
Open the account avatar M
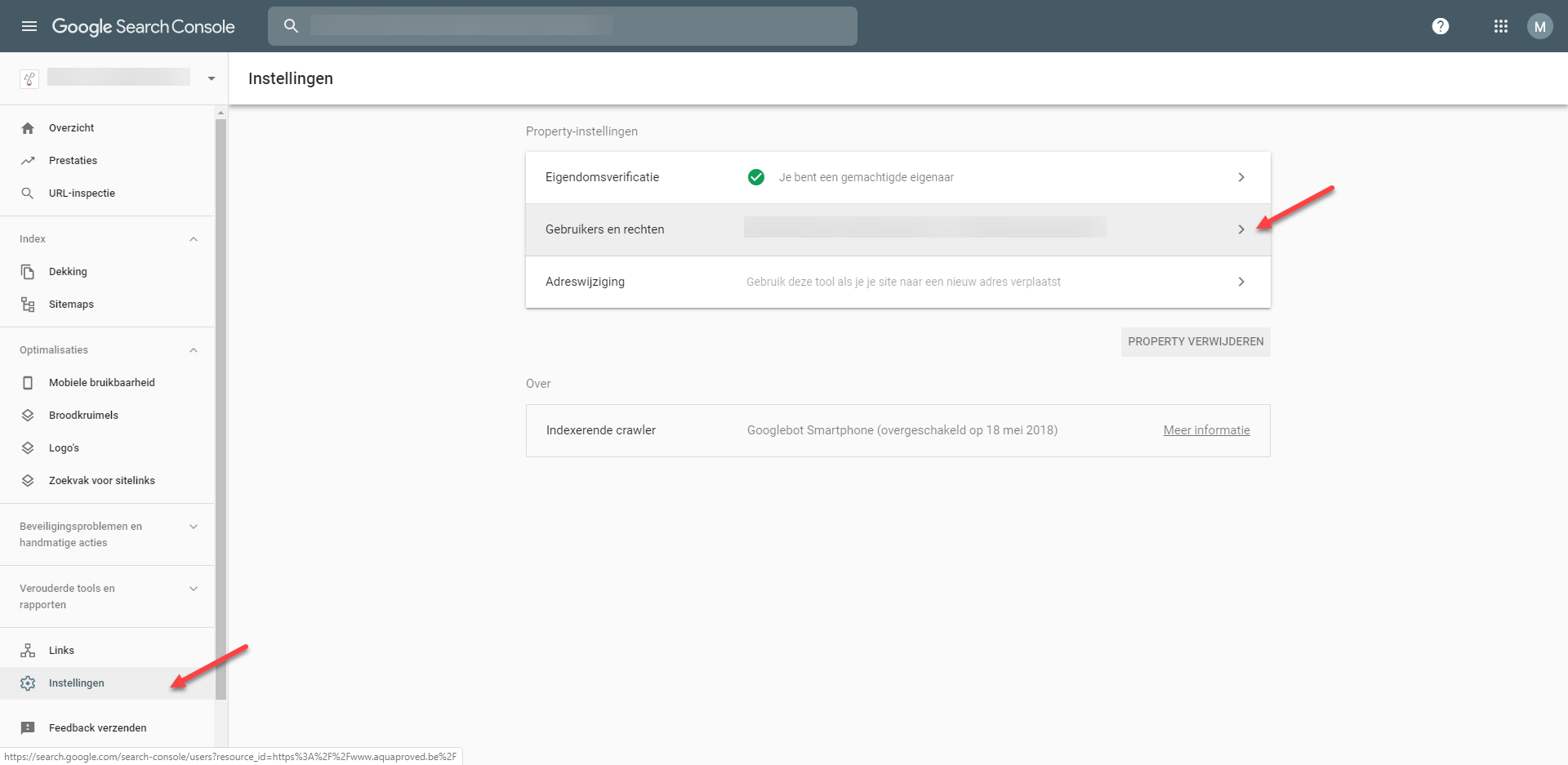click(1539, 26)
